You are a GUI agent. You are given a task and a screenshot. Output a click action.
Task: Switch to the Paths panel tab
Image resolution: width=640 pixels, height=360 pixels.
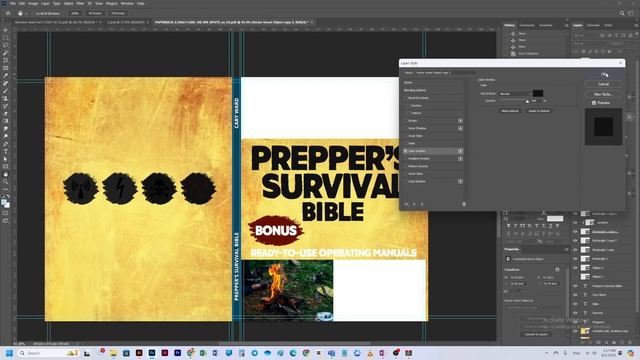(x=608, y=25)
